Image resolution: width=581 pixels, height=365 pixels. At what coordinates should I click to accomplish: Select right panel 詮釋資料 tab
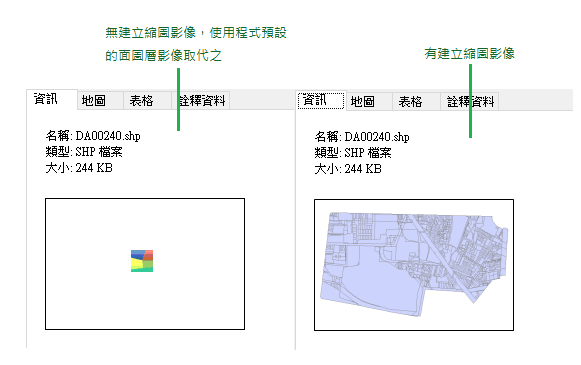pyautogui.click(x=469, y=102)
